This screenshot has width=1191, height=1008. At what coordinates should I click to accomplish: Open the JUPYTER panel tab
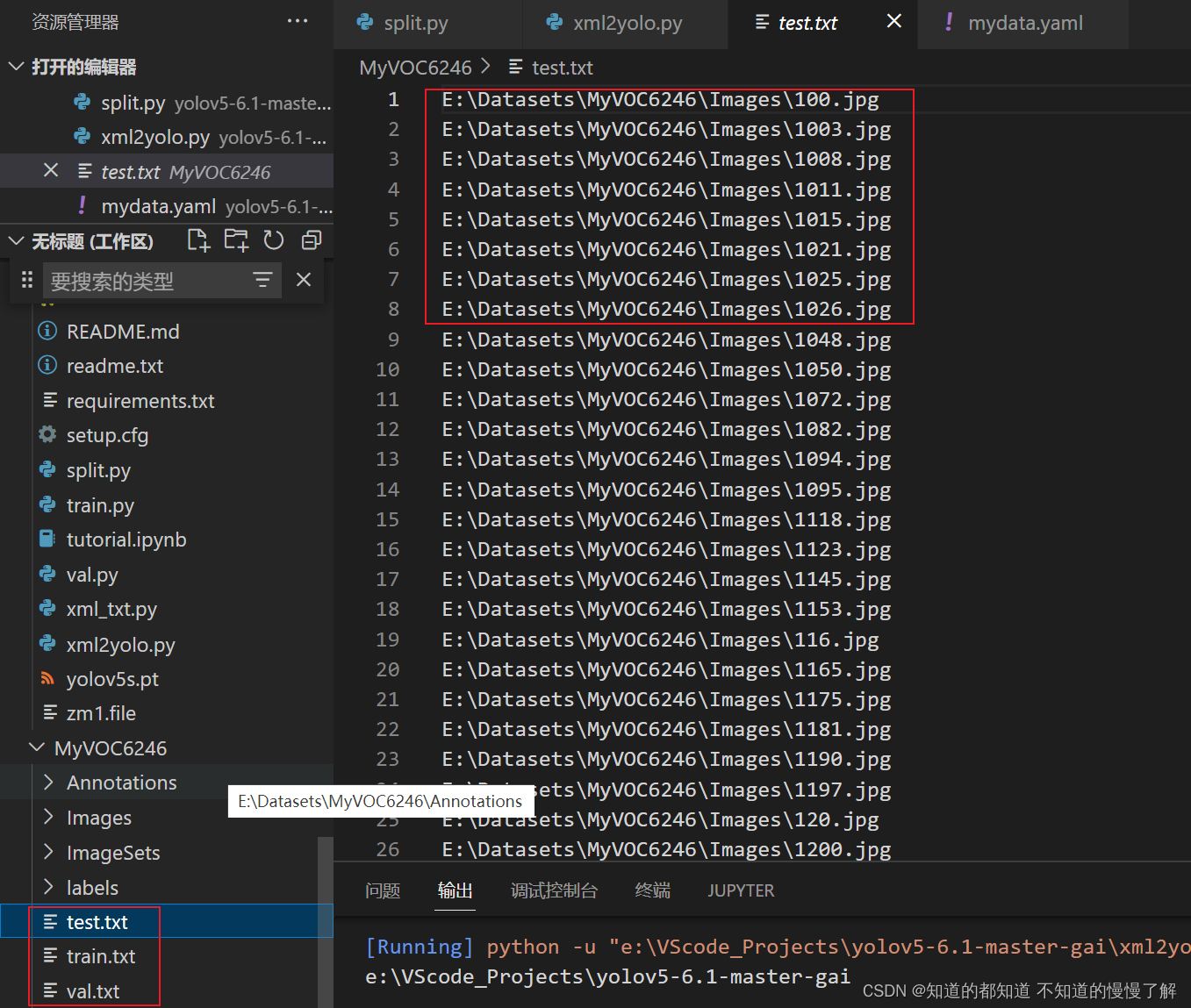coord(741,890)
